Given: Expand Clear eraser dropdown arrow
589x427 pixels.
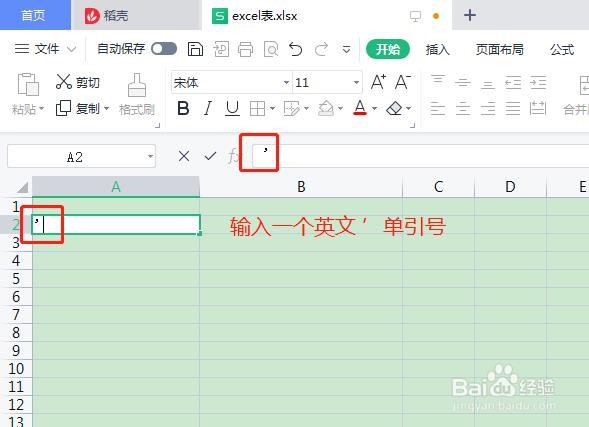Looking at the screenshot, I should pos(408,109).
